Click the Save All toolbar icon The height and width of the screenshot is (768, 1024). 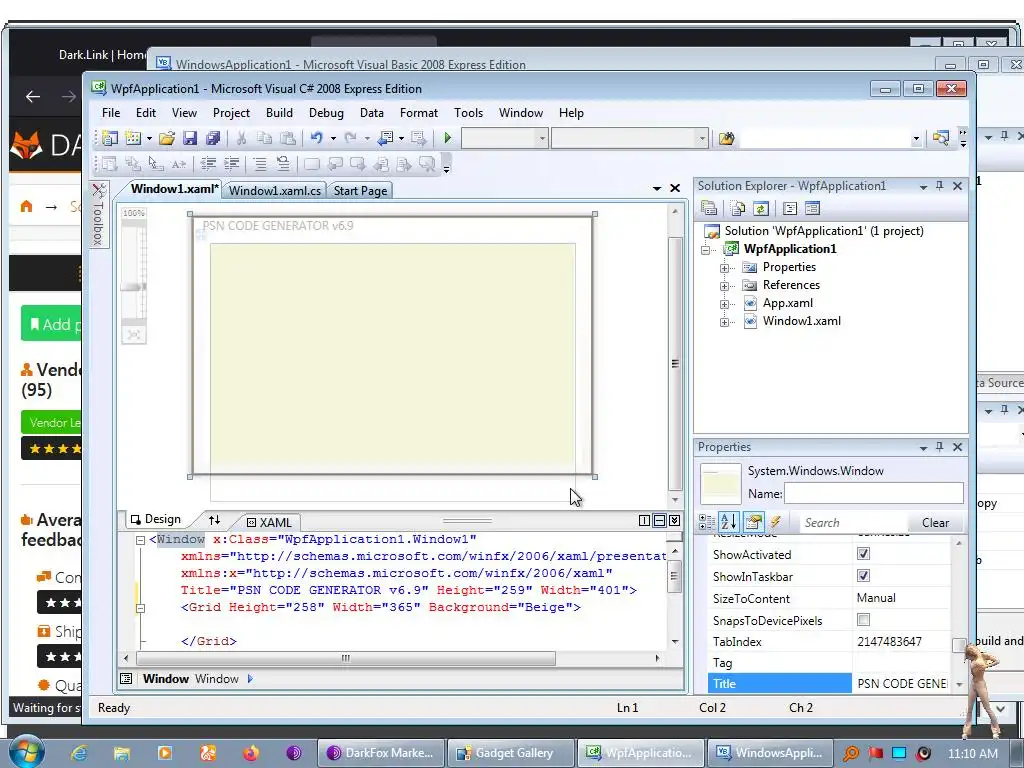click(213, 138)
